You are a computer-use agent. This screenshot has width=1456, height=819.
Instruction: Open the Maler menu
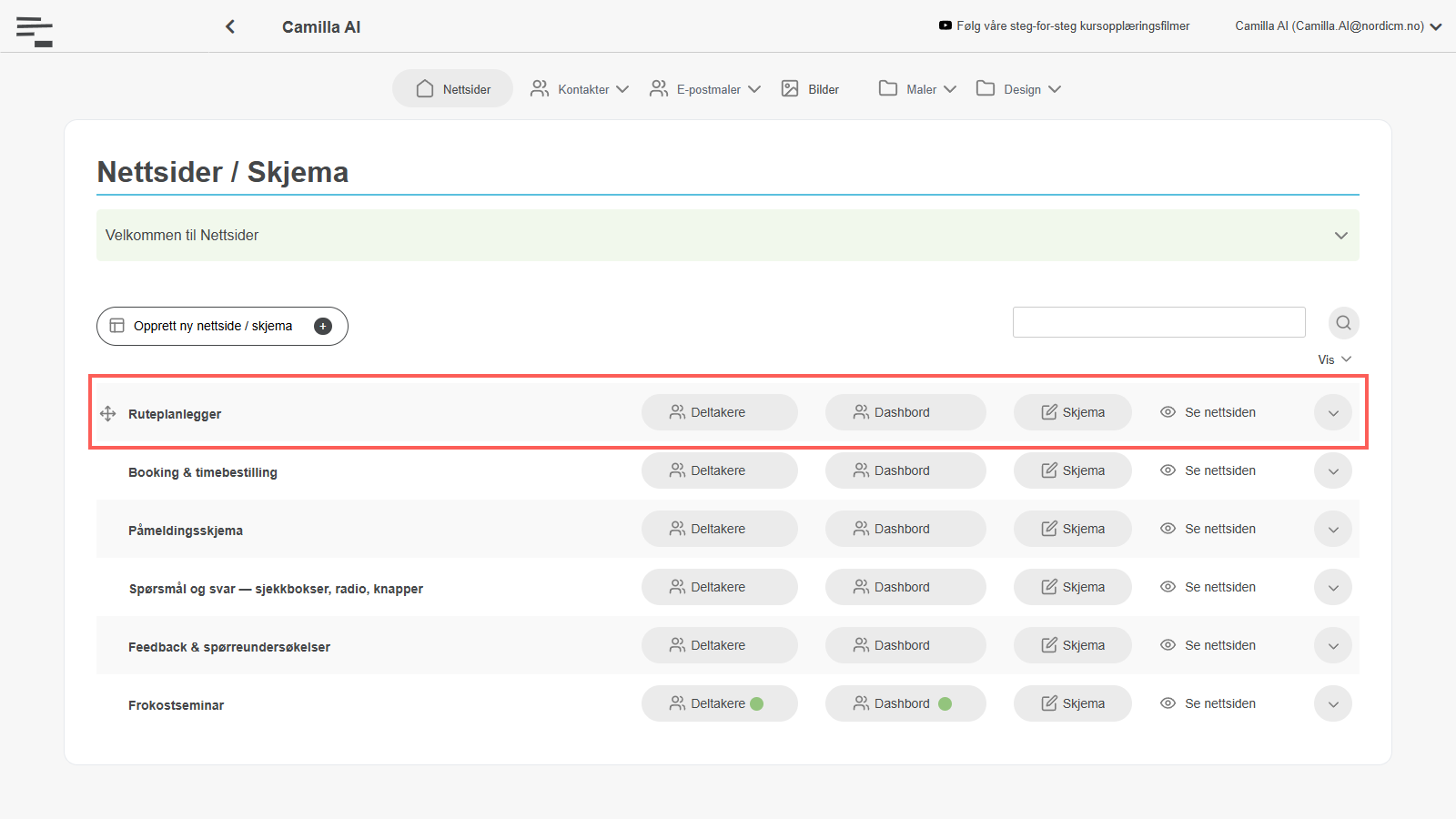917,89
